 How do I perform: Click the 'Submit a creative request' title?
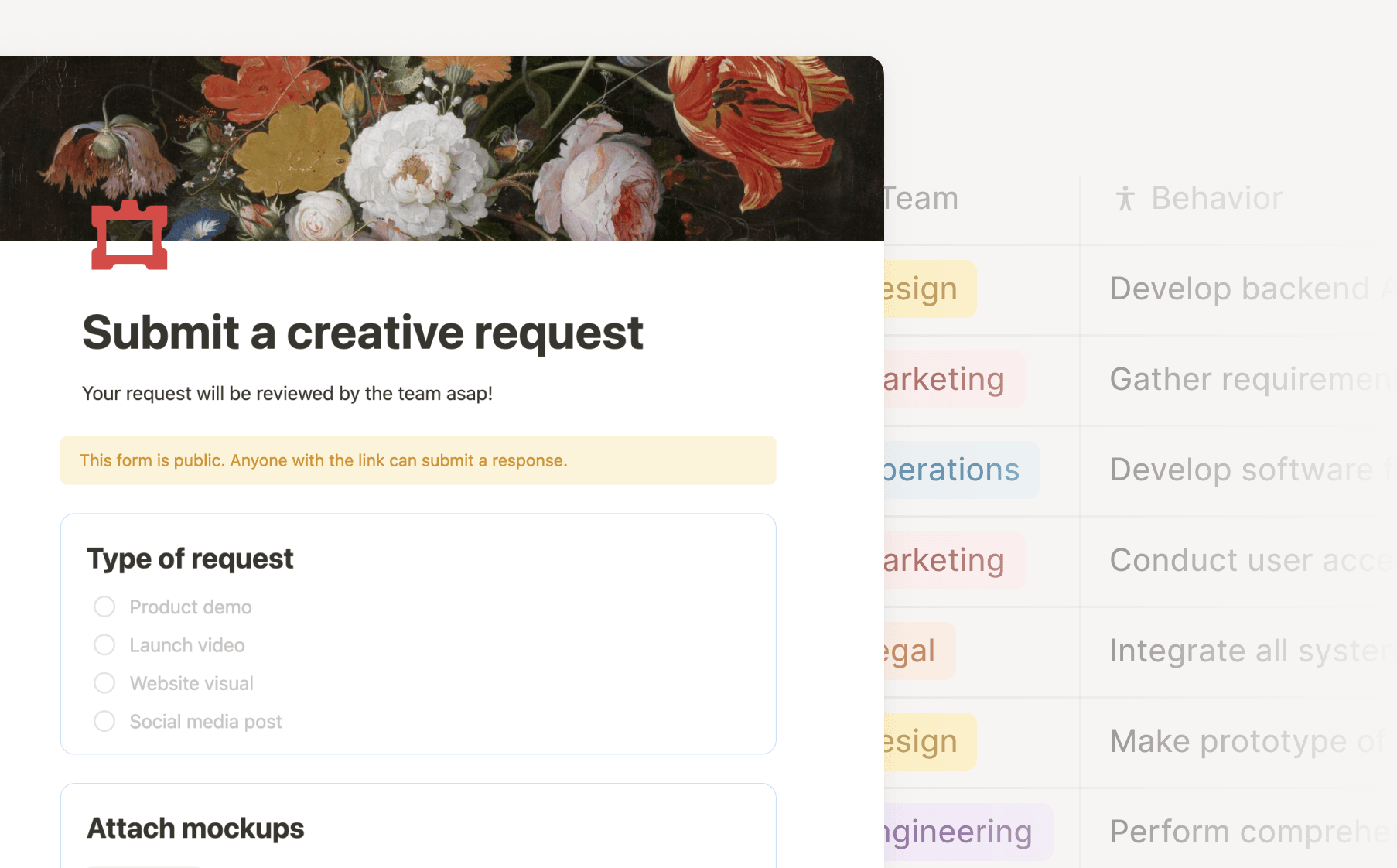(x=362, y=333)
